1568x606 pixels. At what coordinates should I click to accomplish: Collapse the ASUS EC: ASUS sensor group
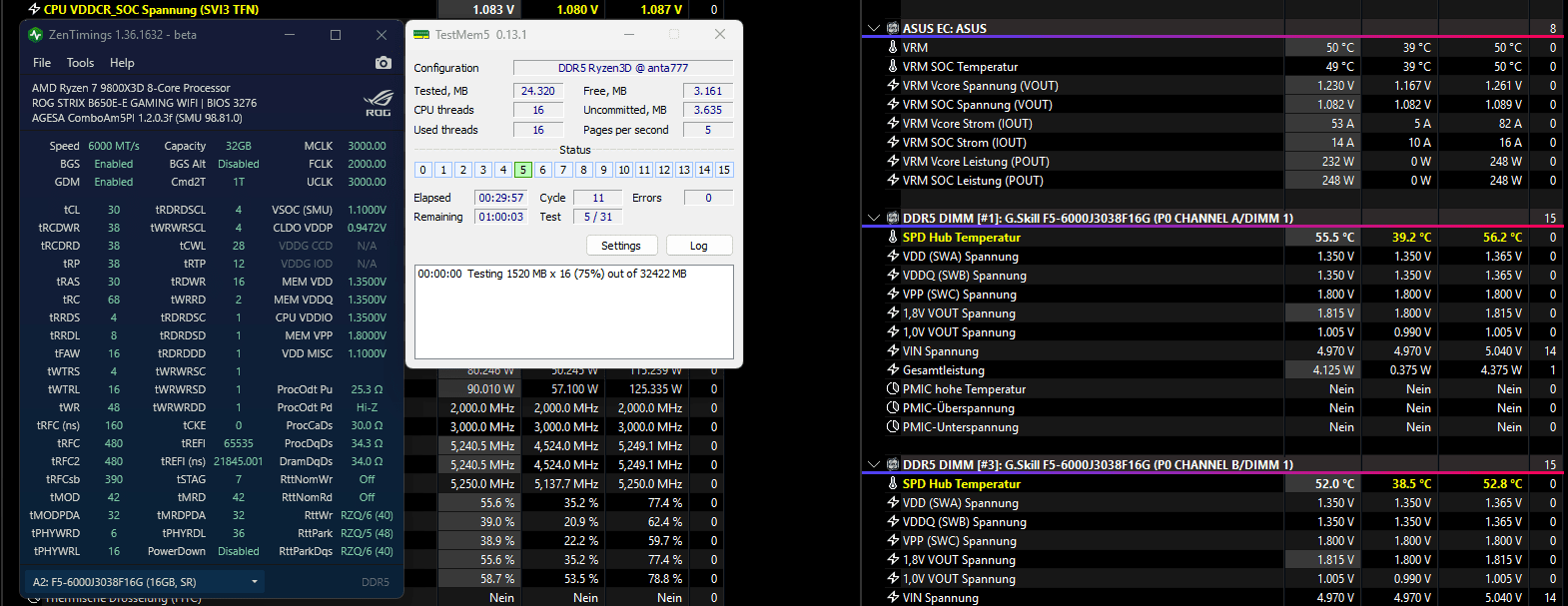coord(874,28)
